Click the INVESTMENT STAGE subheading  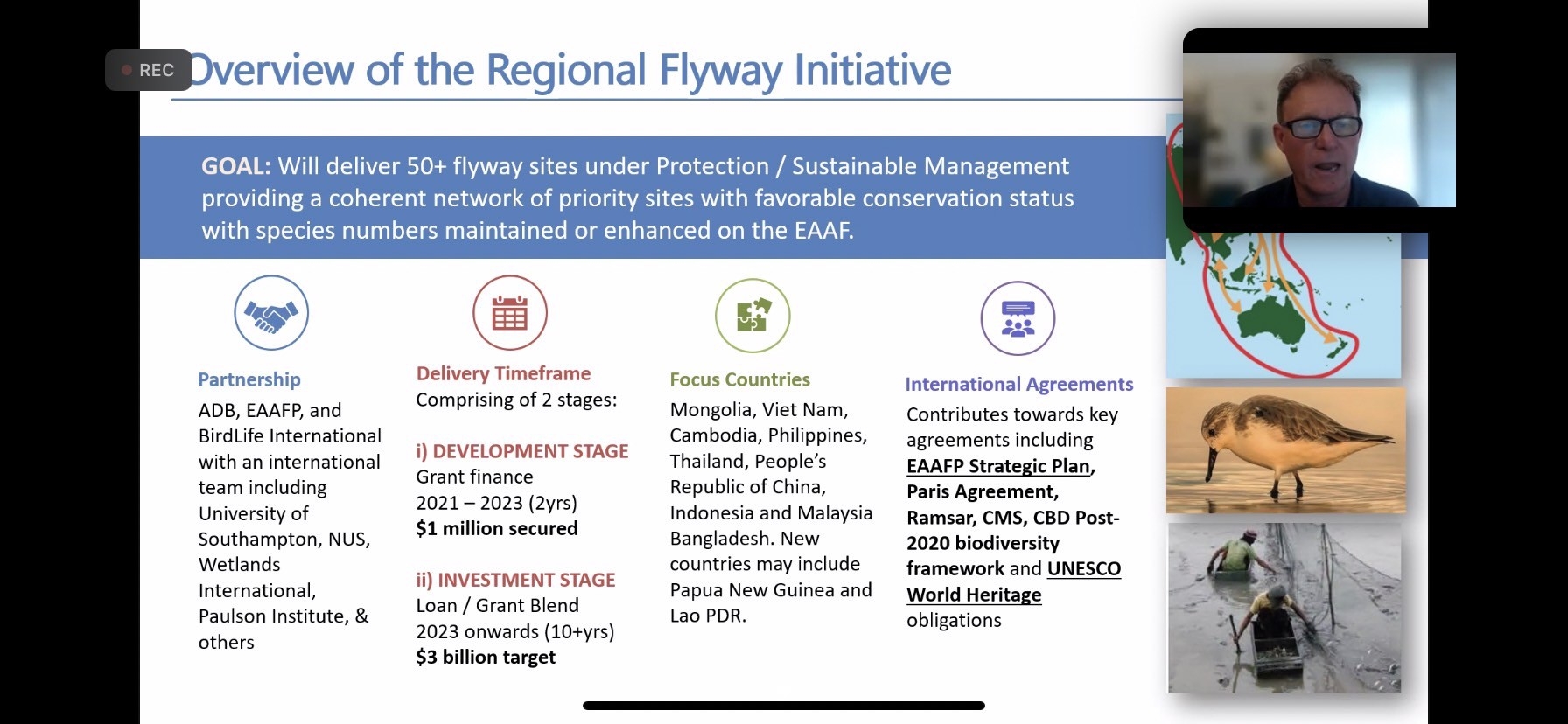click(515, 580)
